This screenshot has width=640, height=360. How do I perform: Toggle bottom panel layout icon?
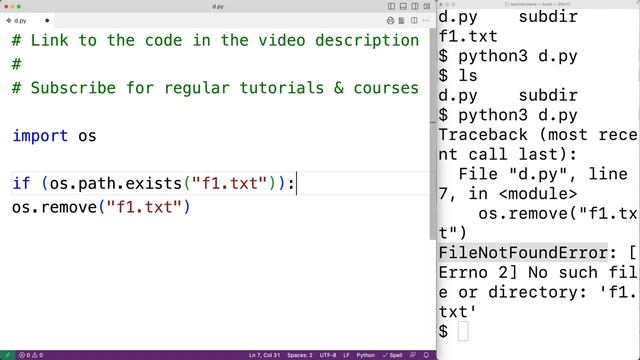pos(403,6)
